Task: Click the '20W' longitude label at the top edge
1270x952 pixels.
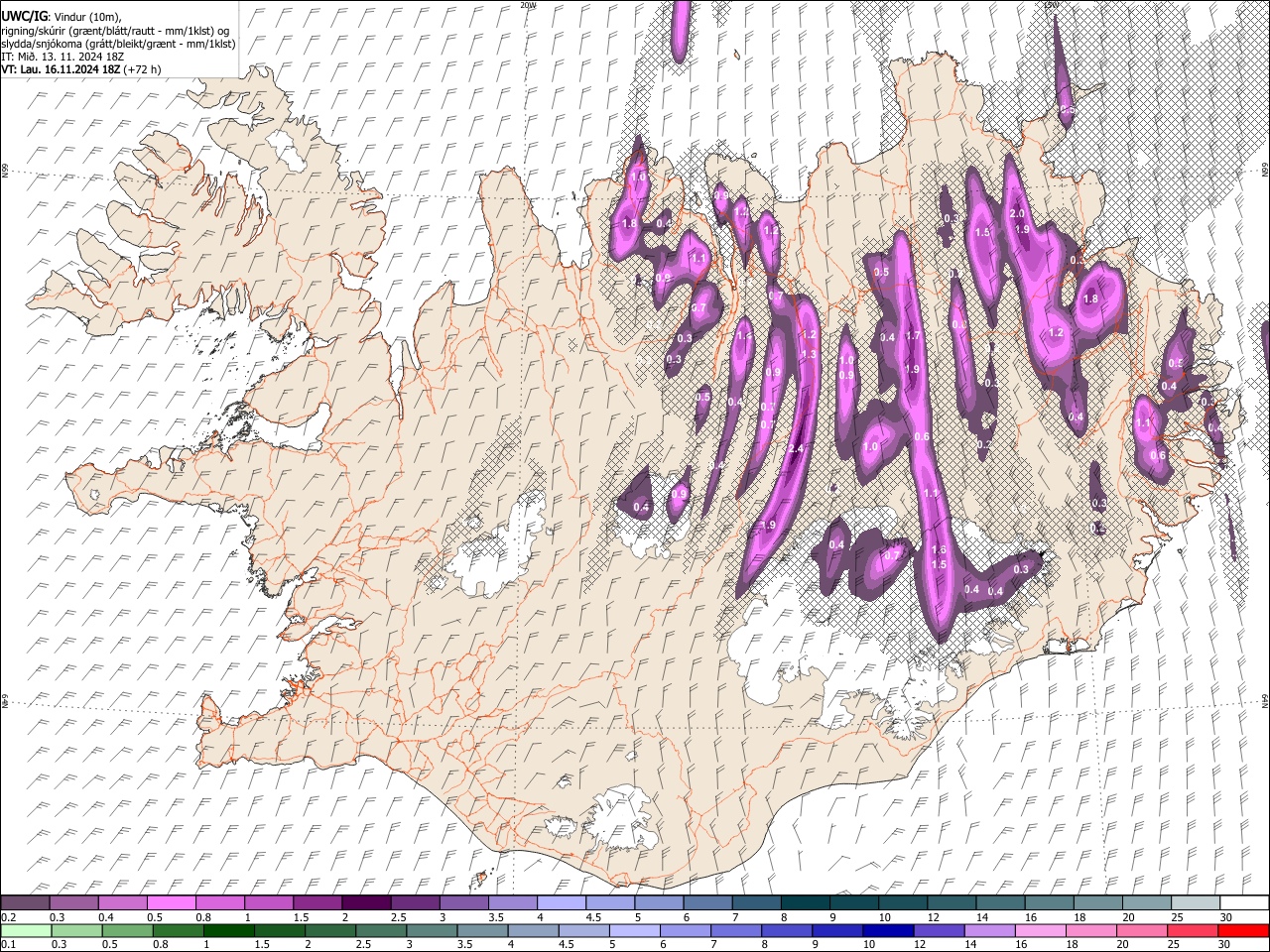Action: pos(528,5)
